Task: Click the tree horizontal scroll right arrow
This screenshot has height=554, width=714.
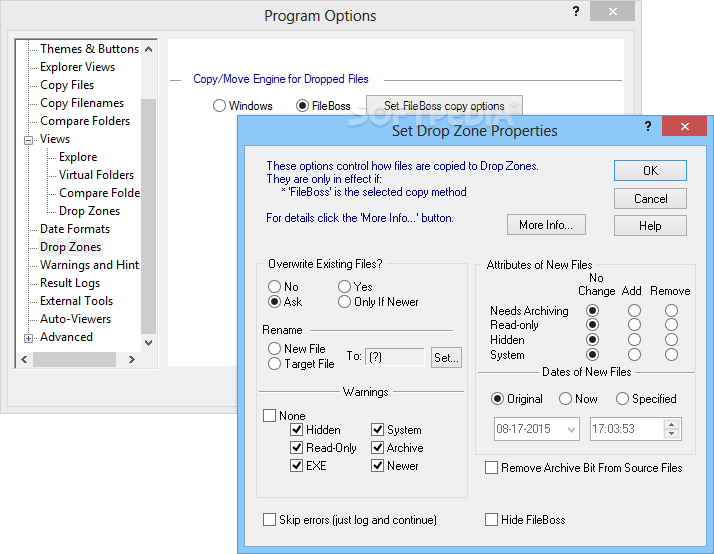Action: click(x=132, y=360)
